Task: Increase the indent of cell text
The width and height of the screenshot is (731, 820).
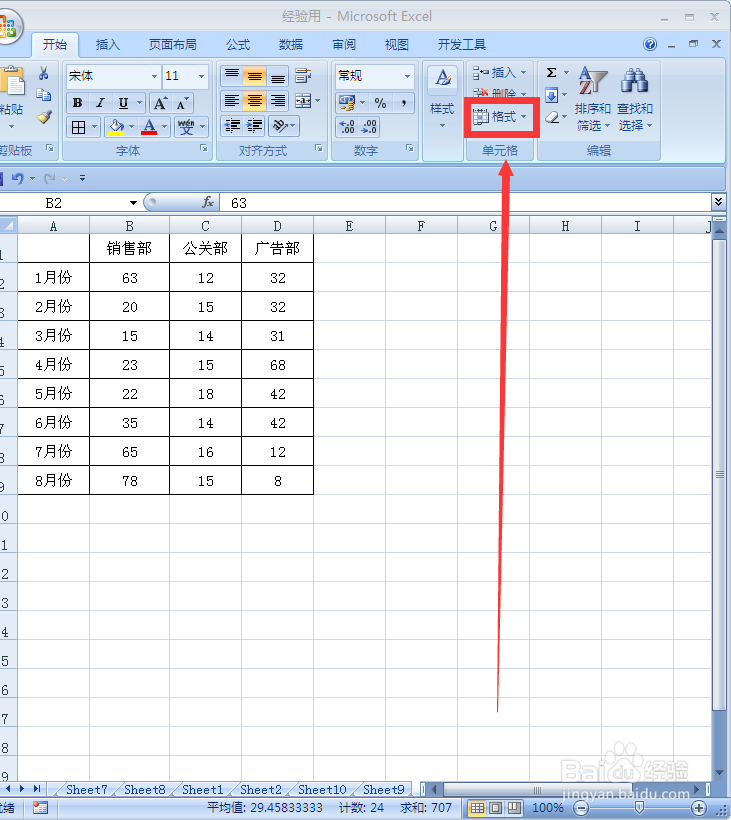Action: [255, 126]
